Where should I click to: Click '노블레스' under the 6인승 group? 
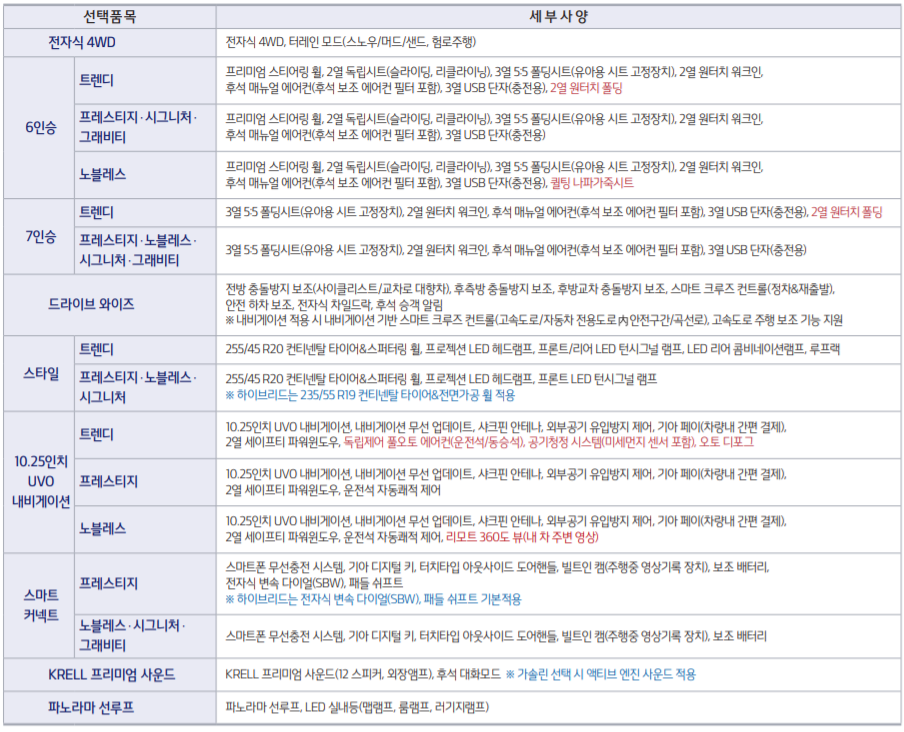pyautogui.click(x=103, y=174)
